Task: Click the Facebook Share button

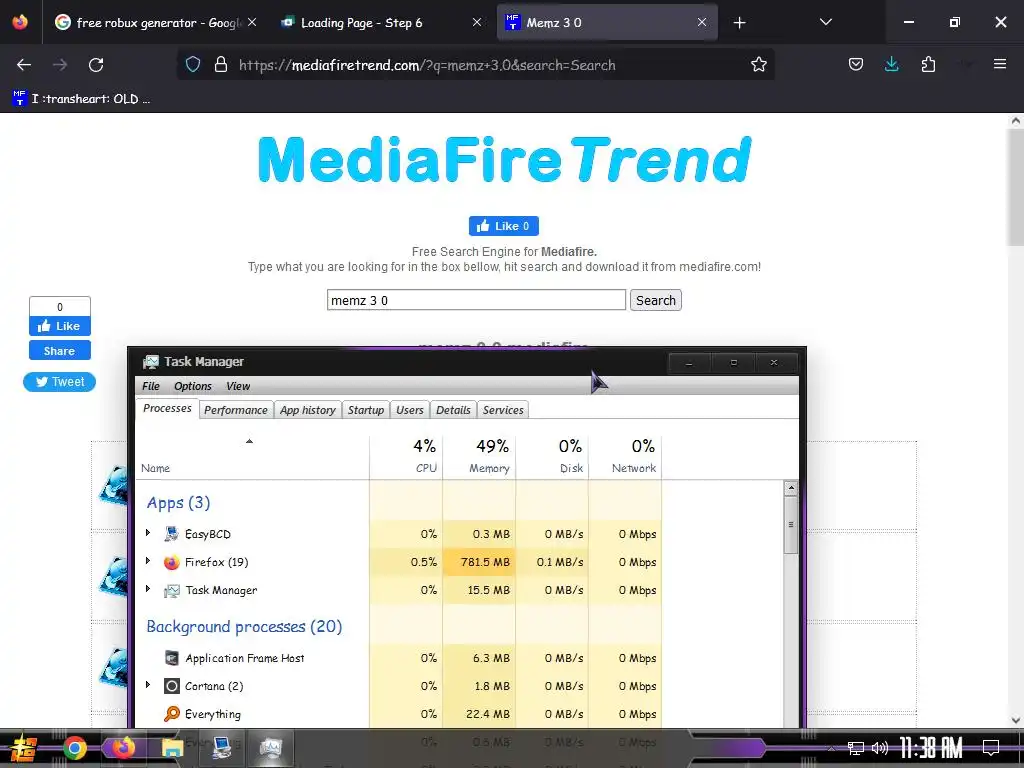Action: coord(59,351)
